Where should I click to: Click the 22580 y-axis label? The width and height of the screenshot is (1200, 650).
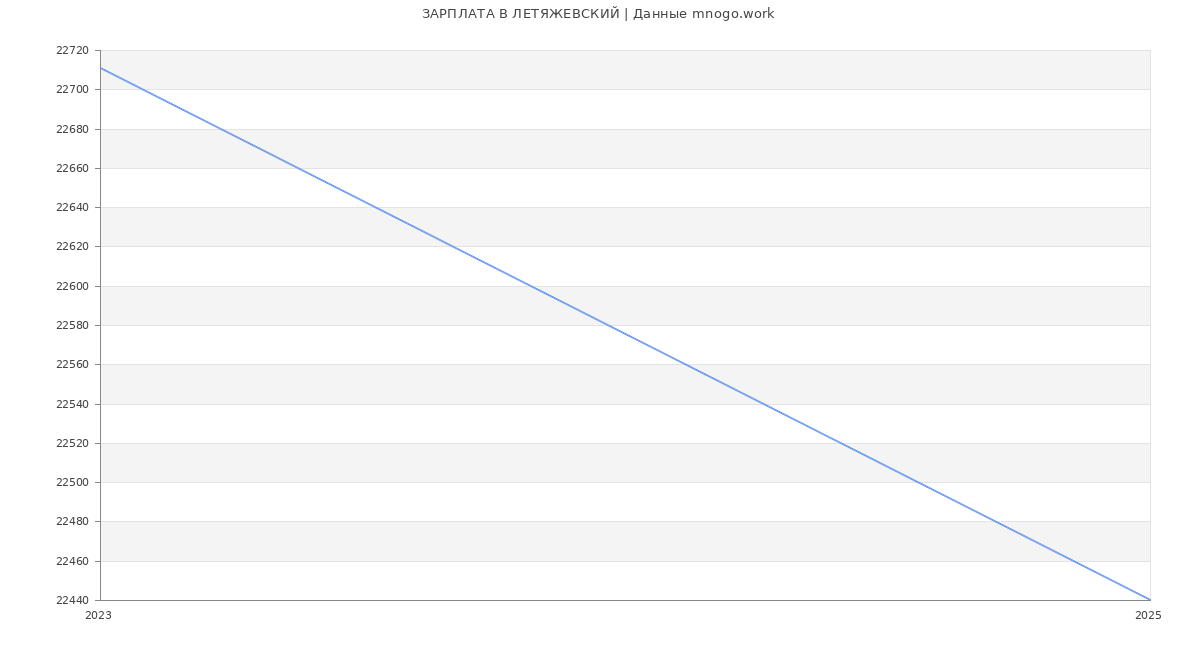point(72,326)
